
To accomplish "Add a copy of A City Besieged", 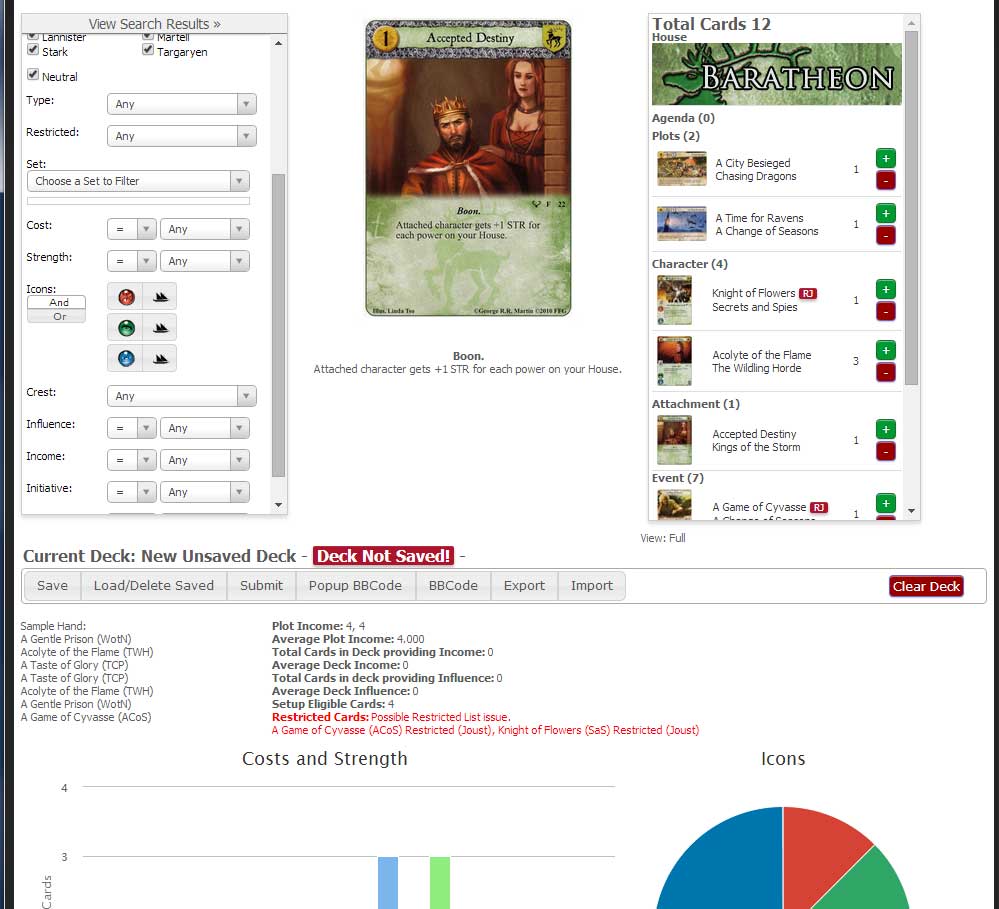I will [x=886, y=158].
